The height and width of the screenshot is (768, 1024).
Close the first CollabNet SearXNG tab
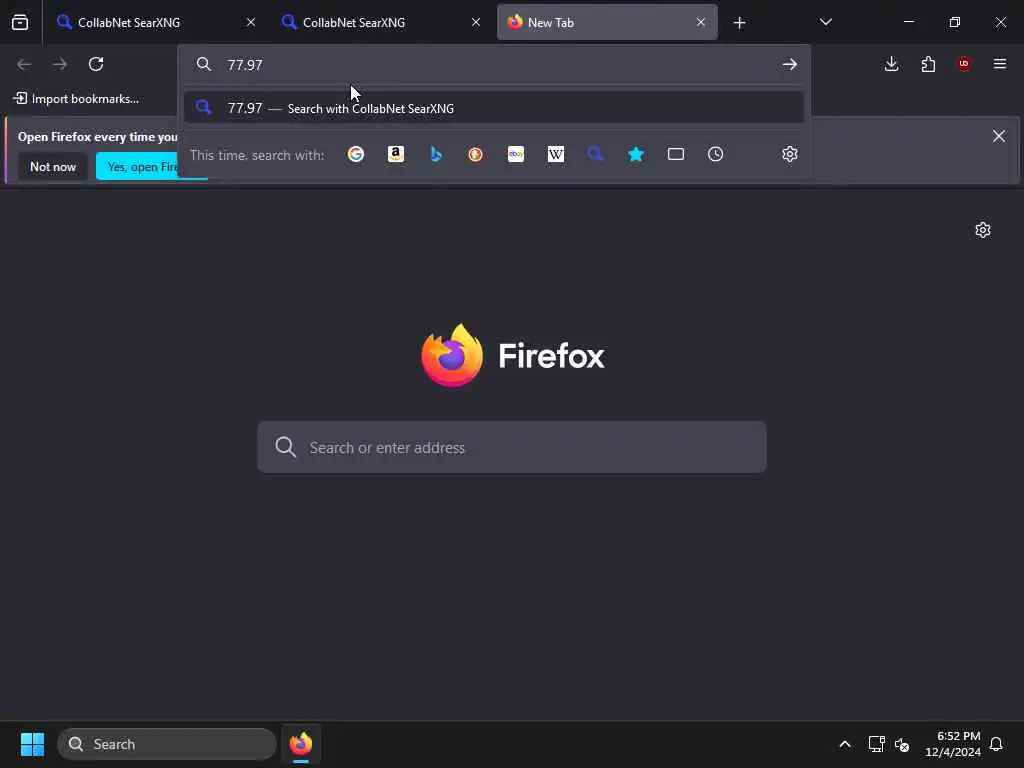click(251, 22)
